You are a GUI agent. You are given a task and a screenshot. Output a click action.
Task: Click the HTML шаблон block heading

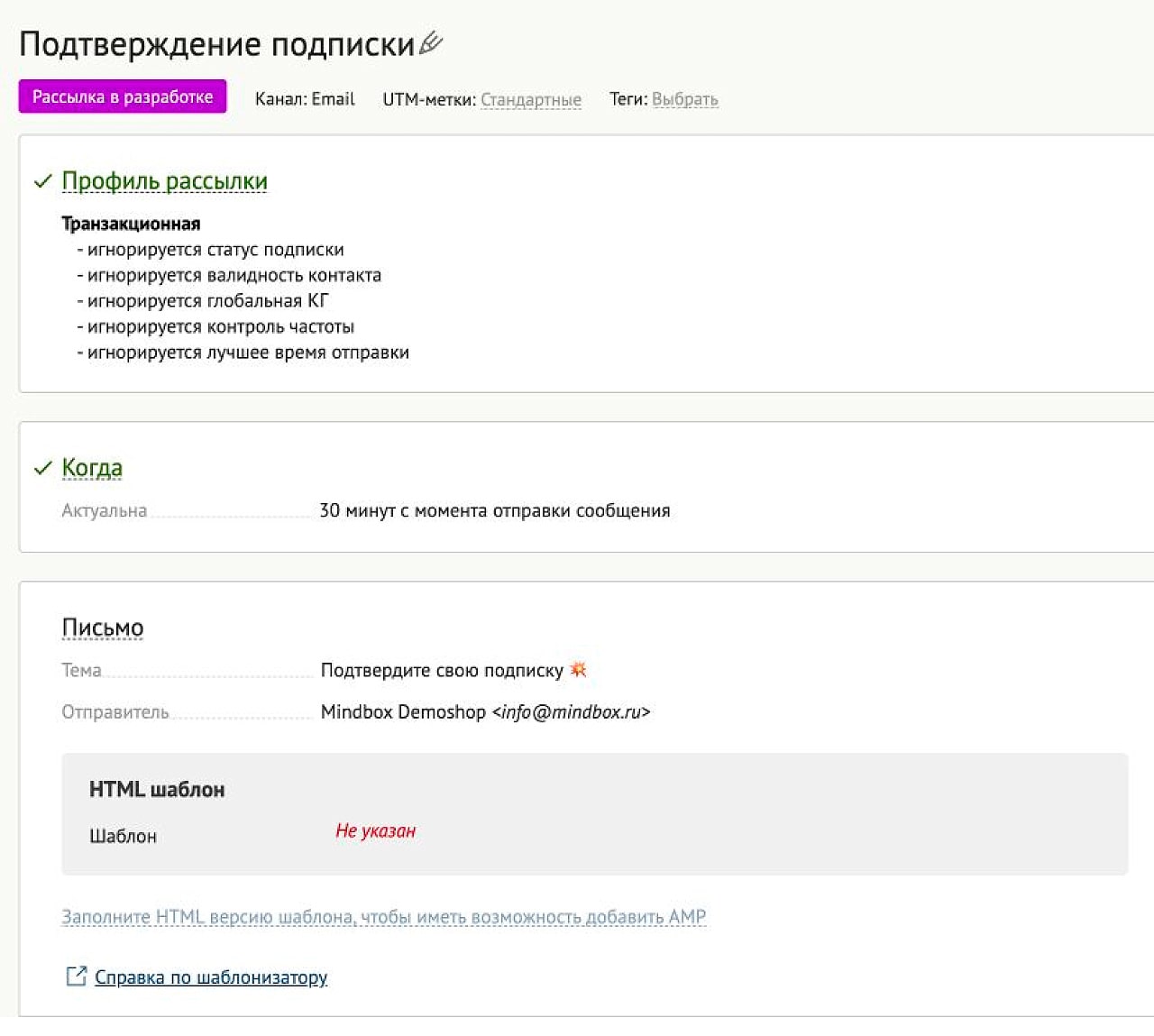[157, 790]
